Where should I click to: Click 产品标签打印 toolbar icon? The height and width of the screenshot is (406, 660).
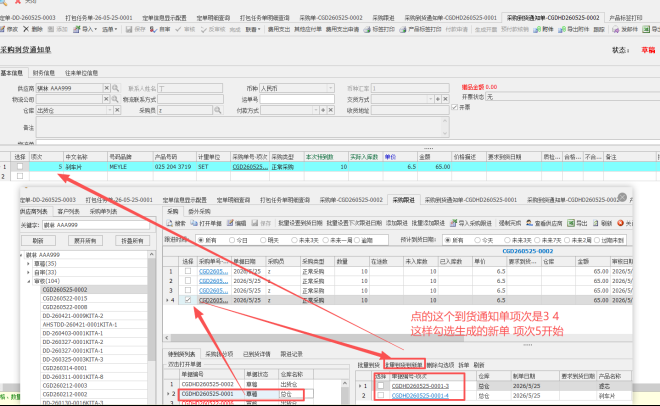pos(403,29)
